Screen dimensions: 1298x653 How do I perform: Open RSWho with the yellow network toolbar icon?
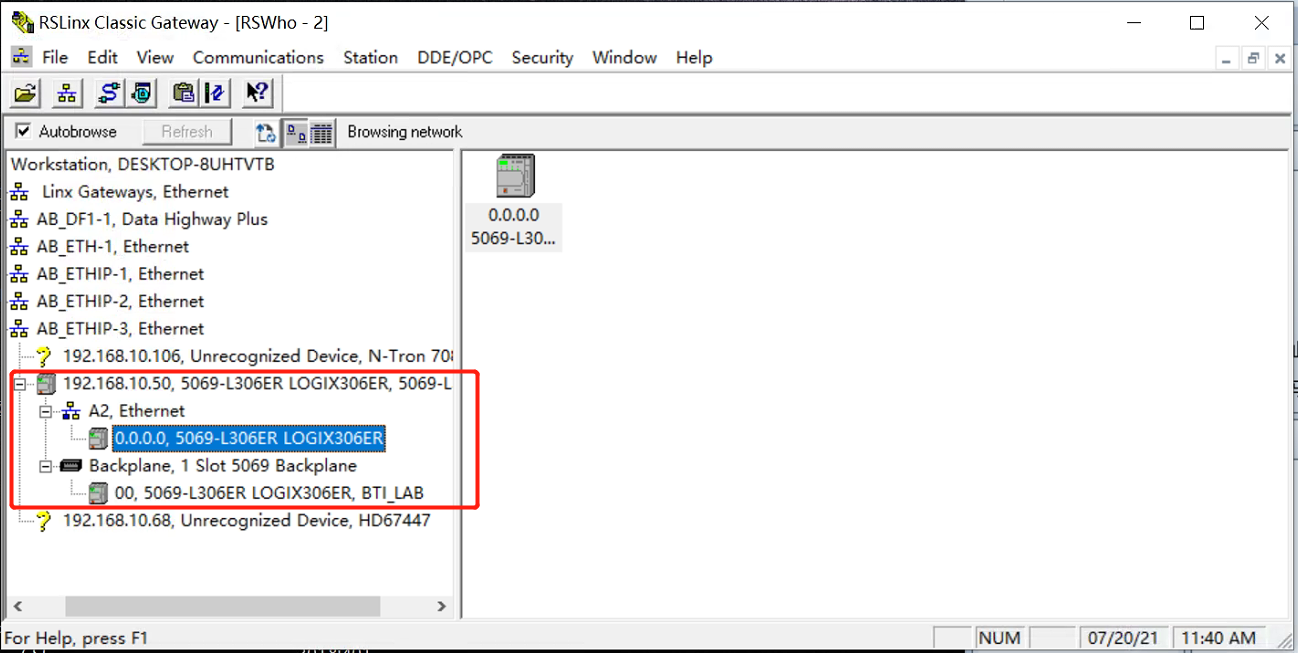67,94
